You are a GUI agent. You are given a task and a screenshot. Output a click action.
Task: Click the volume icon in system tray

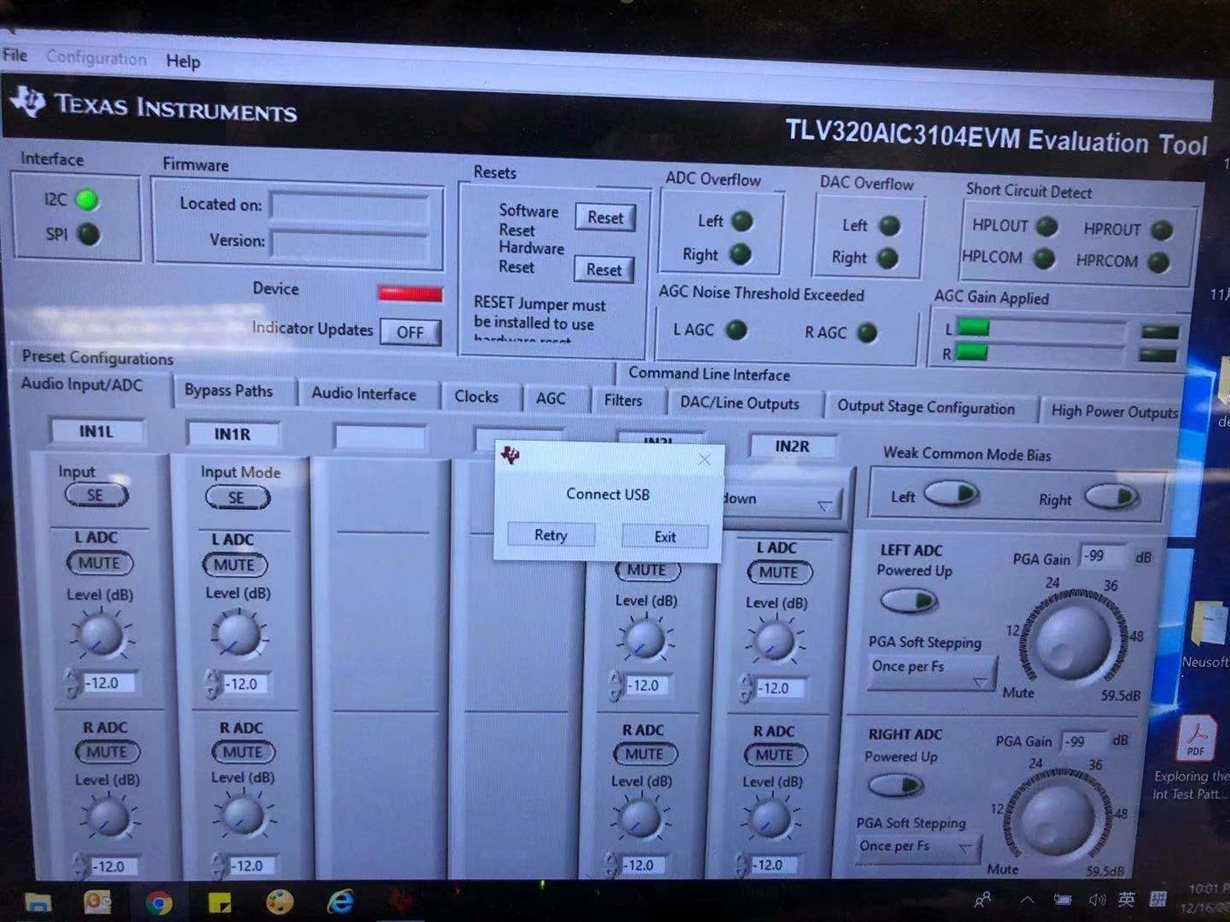click(1097, 899)
